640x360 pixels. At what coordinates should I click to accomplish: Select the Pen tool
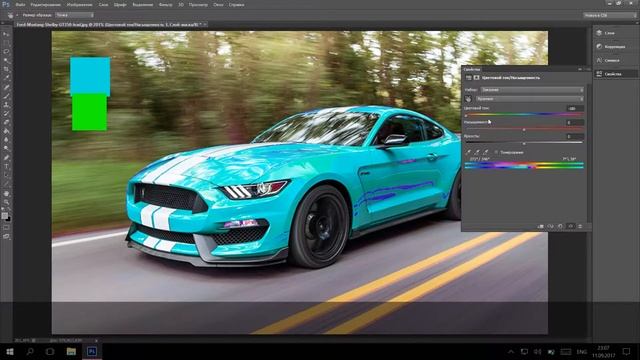[x=6, y=158]
